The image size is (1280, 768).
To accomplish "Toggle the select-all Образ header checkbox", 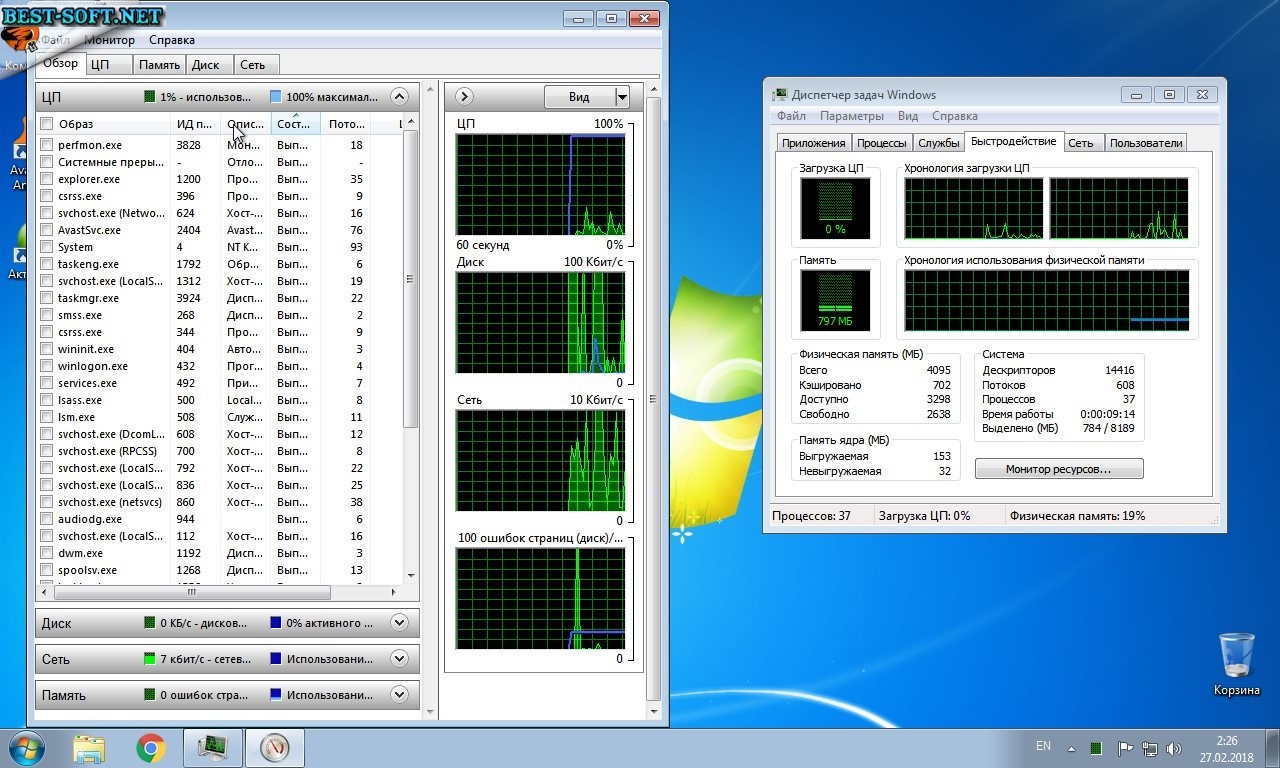I will pos(47,124).
